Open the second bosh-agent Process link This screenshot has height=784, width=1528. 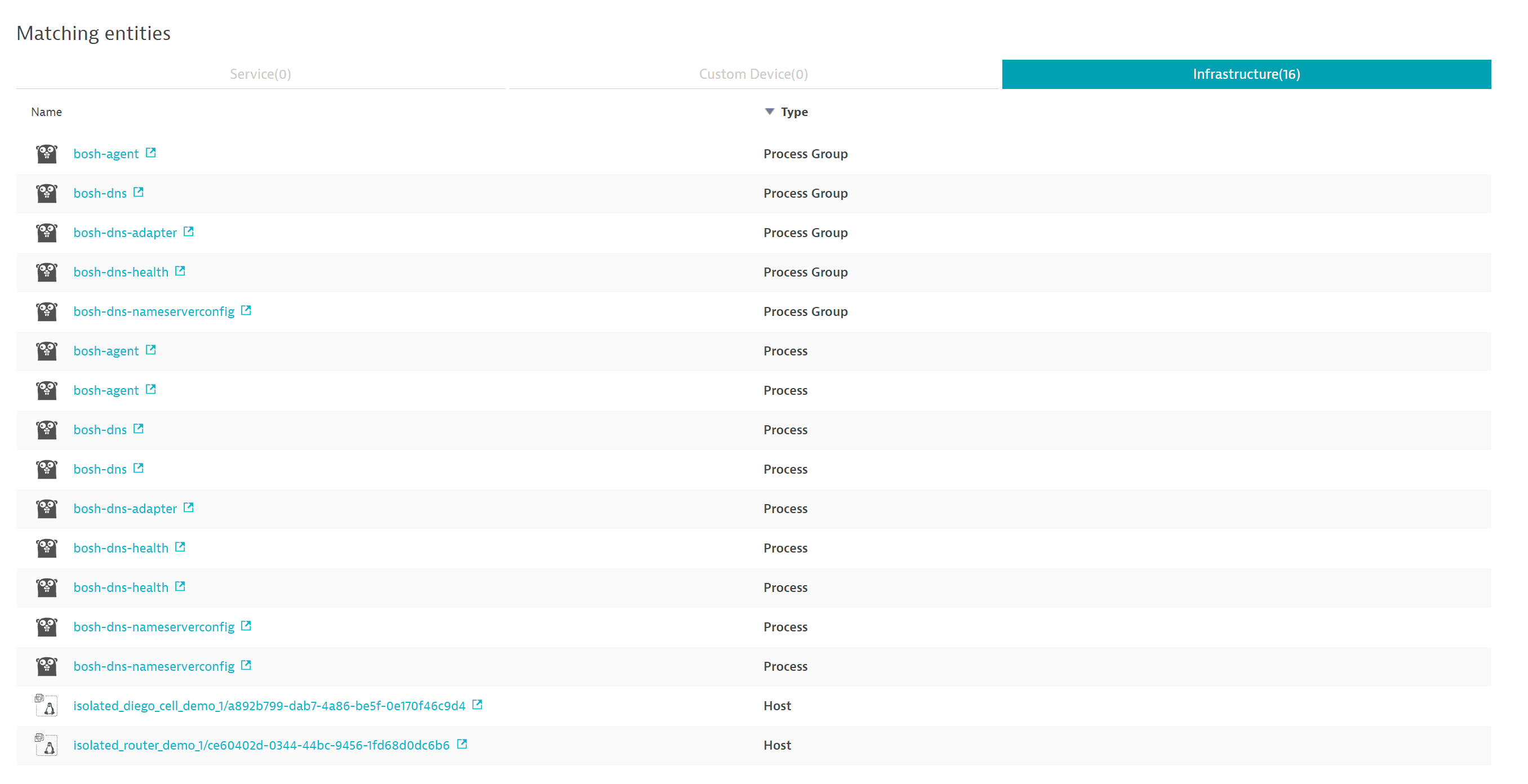click(106, 391)
